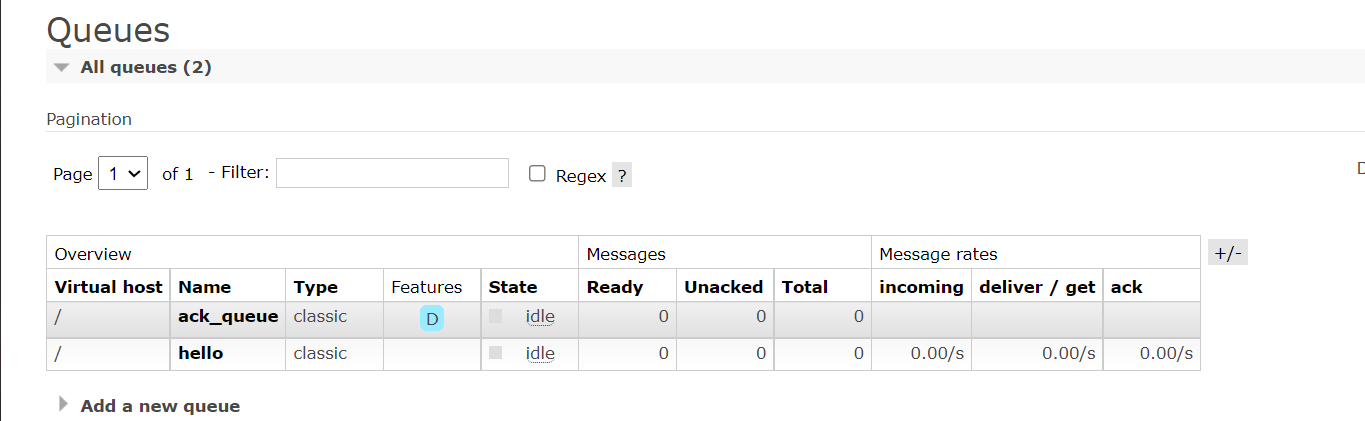Click the D durable feature badge on ack_queue
1365x421 pixels.
[432, 319]
